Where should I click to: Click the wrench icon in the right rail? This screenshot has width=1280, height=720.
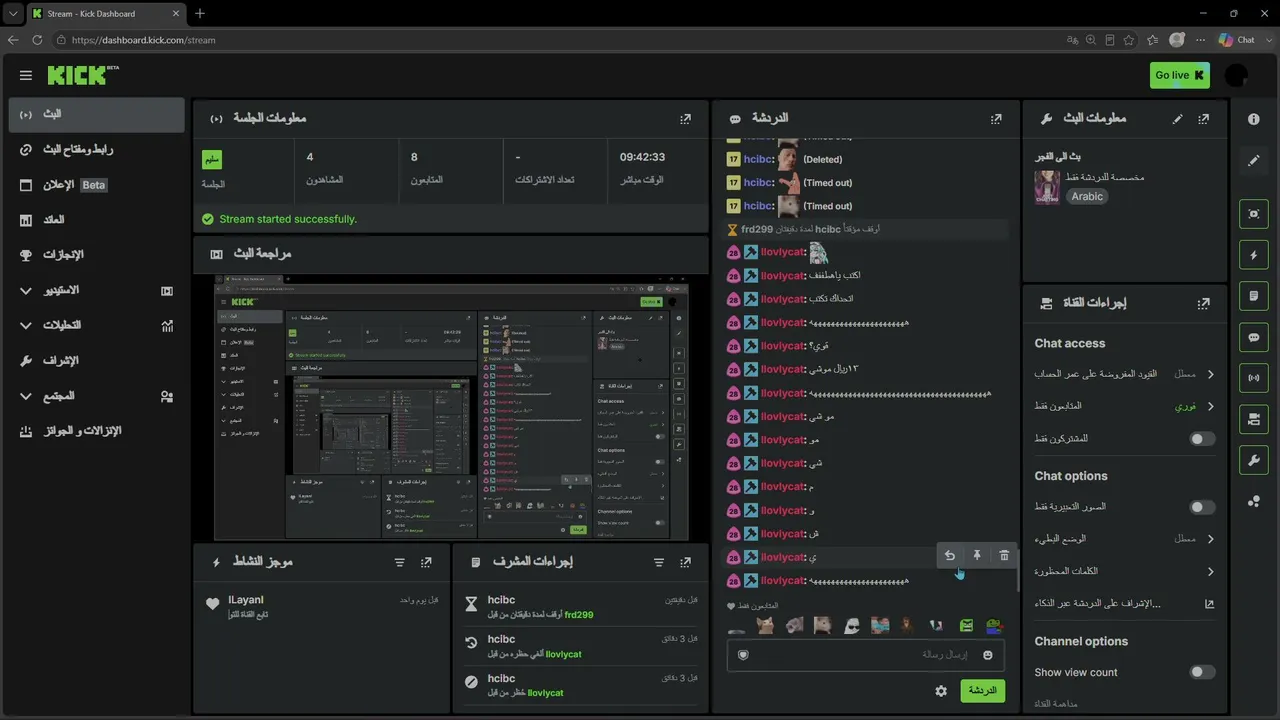(1254, 460)
